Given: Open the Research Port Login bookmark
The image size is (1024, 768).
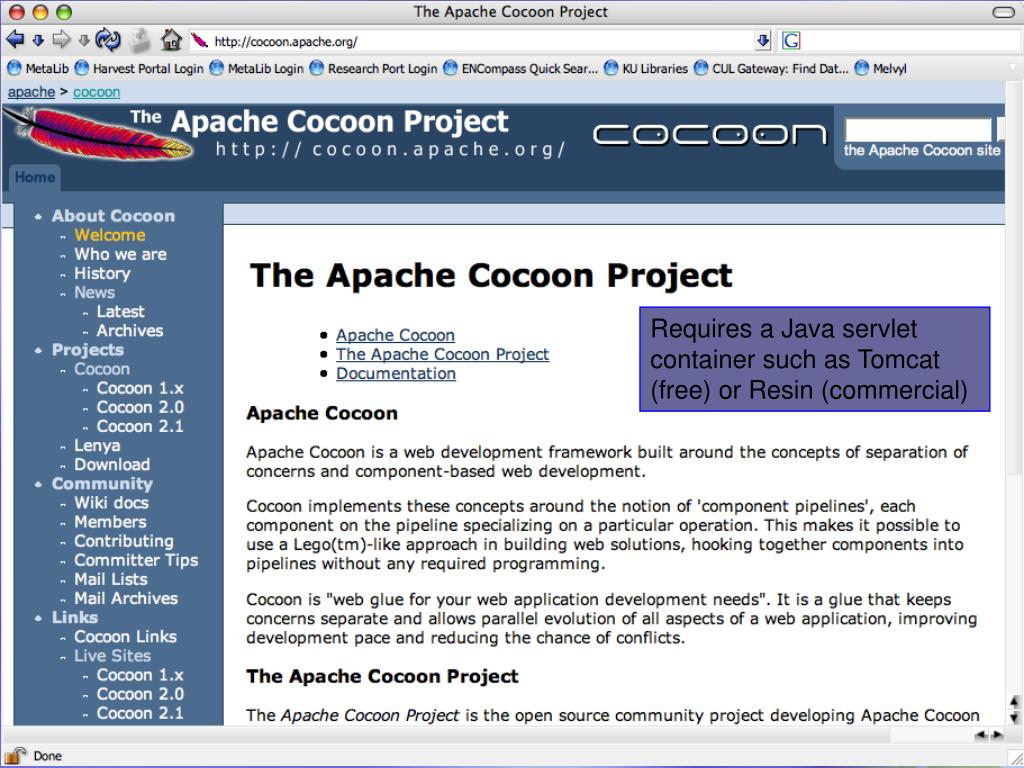Looking at the screenshot, I should [373, 68].
